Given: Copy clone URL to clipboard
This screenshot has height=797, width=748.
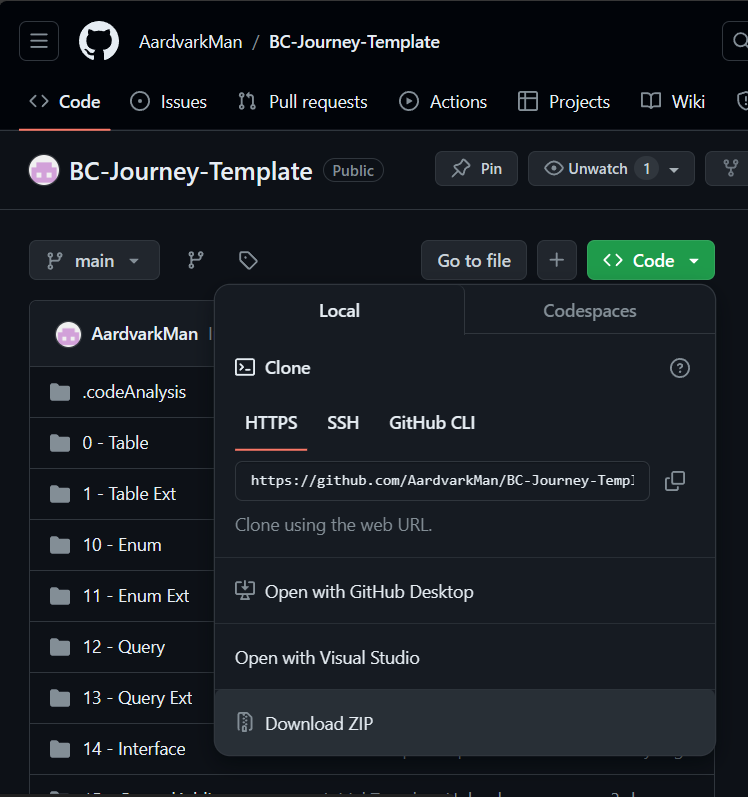Looking at the screenshot, I should point(674,481).
